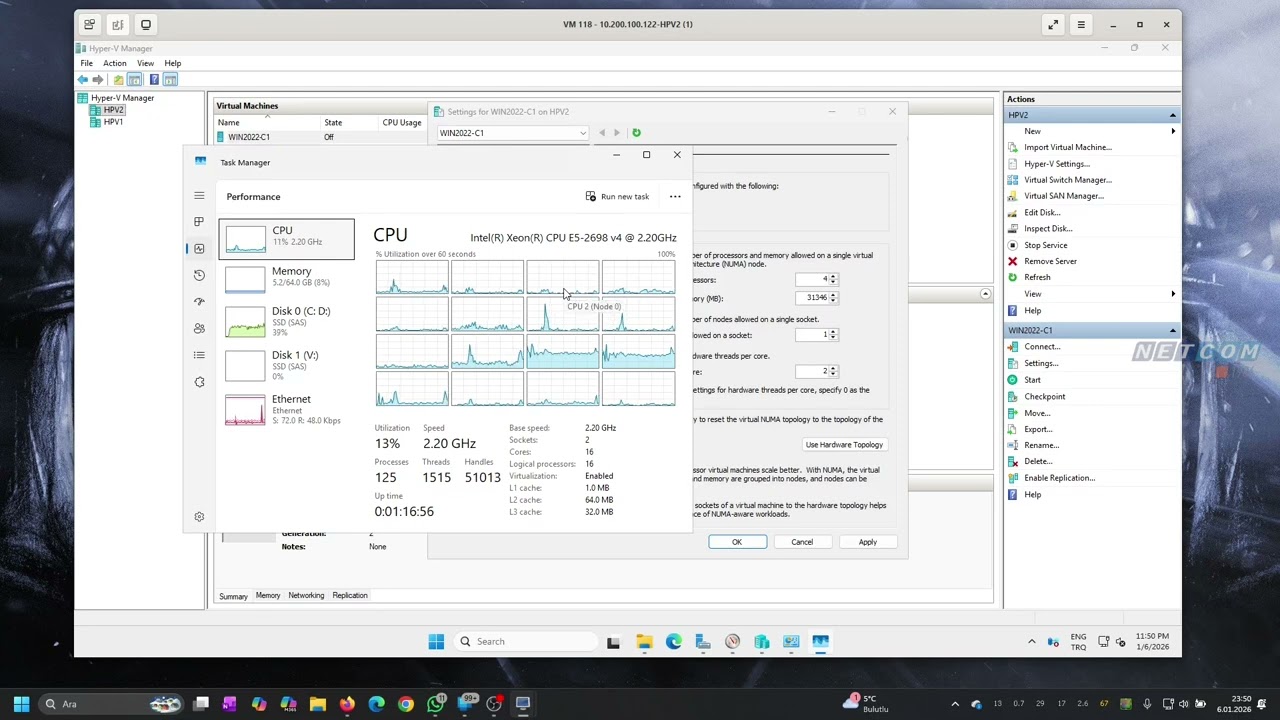Open Startup apps in Task Manager sidebar
The height and width of the screenshot is (720, 1280).
pos(199,302)
